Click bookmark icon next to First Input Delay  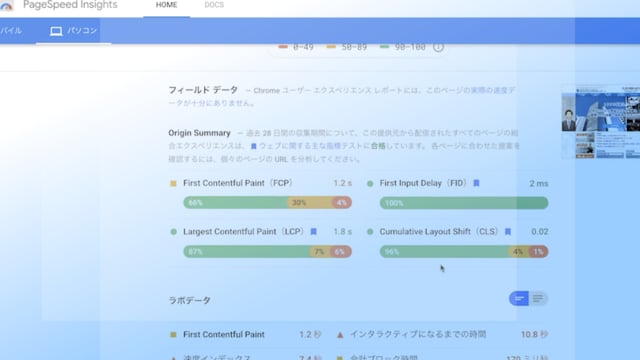pyautogui.click(x=476, y=183)
